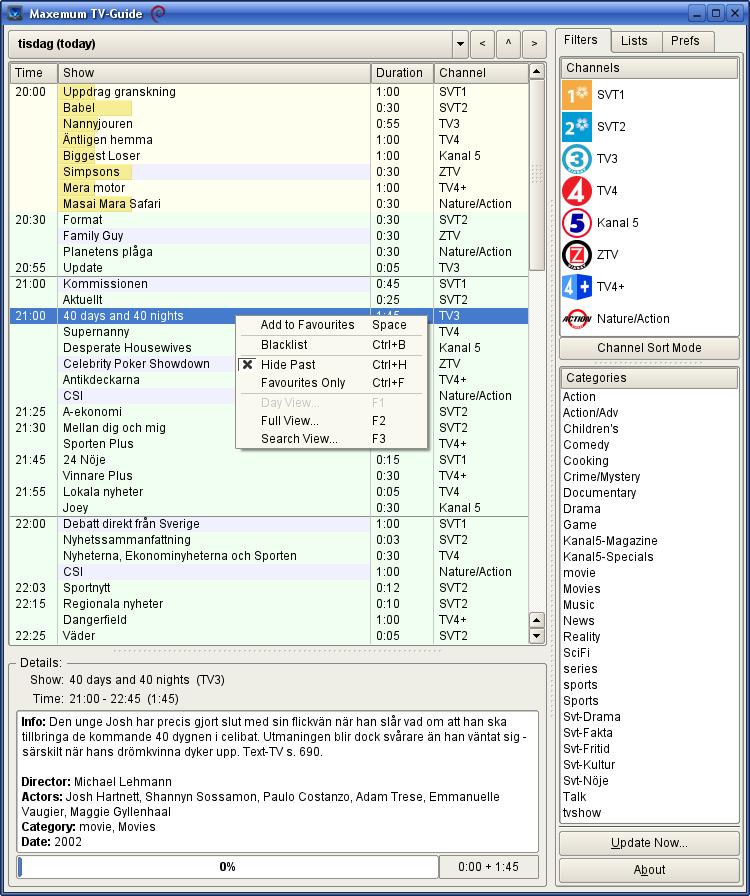Enable Favourites Only in context menu
Viewport: 750px width, 896px height.
tap(302, 383)
